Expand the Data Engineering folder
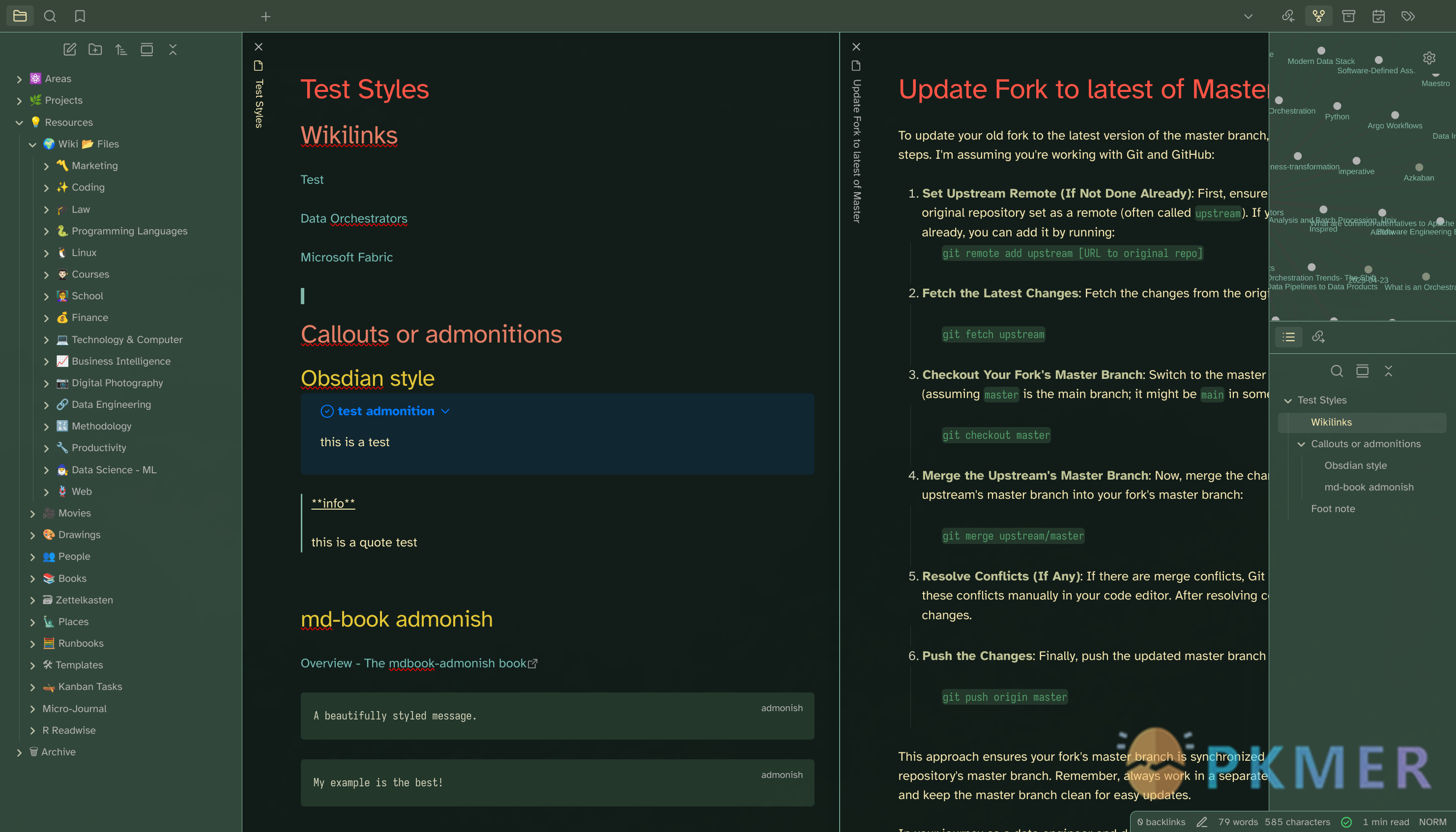Viewport: 1456px width, 832px height. [x=46, y=404]
